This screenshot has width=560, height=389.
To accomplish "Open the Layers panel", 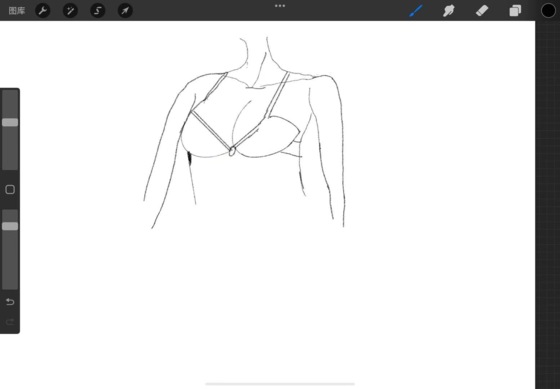I will point(515,11).
